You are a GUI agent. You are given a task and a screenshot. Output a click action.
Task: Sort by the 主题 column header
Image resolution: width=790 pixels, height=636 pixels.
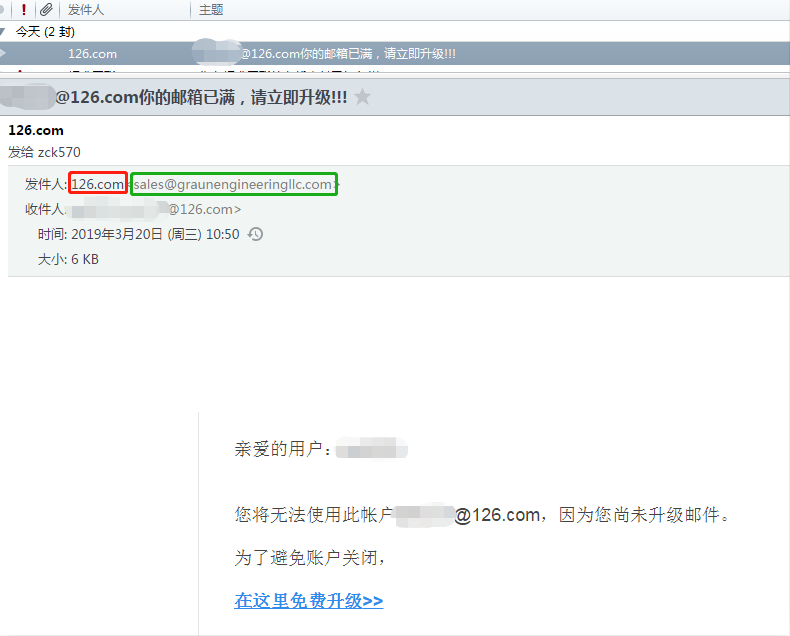[211, 10]
